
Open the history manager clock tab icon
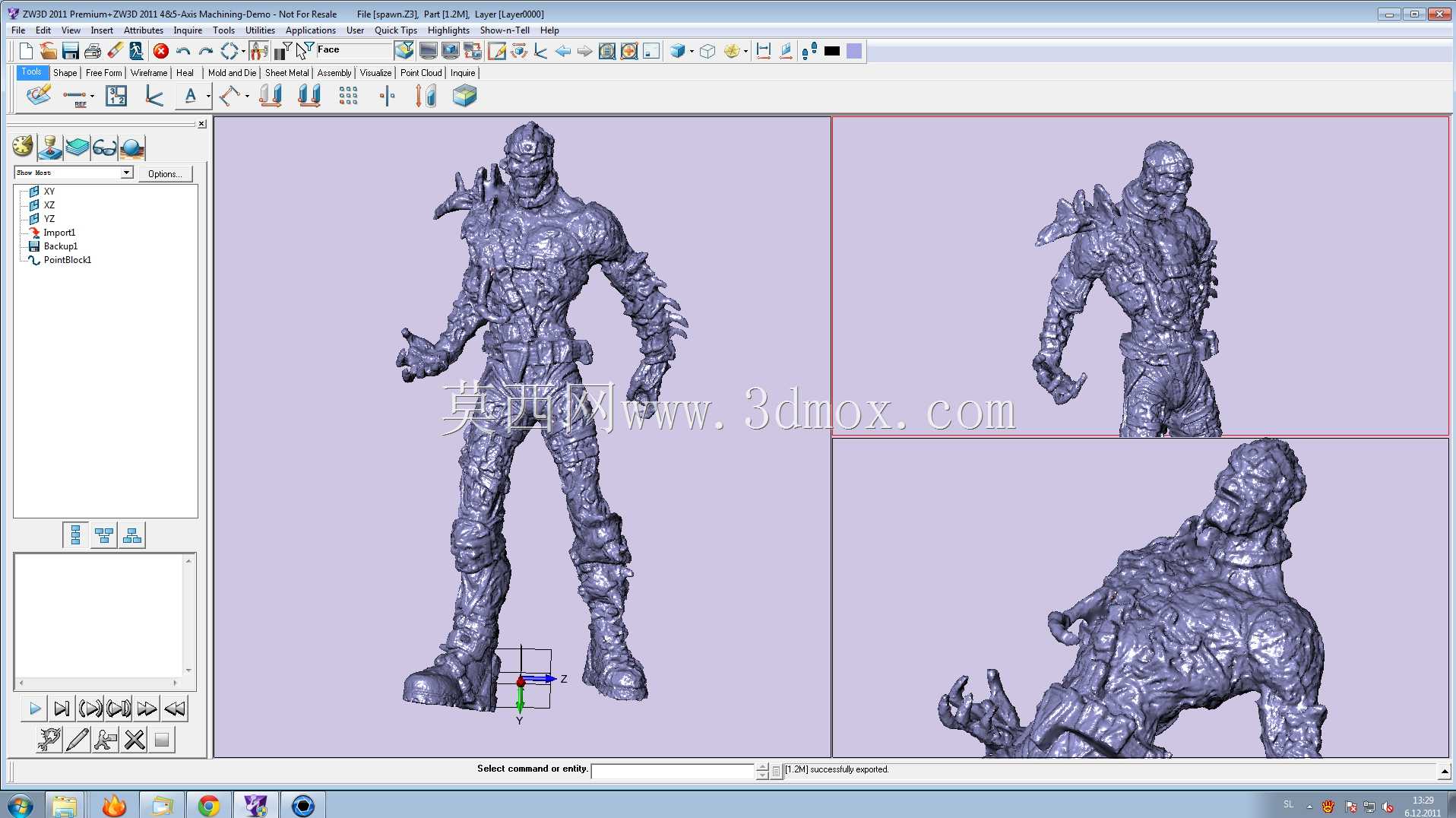pos(23,147)
